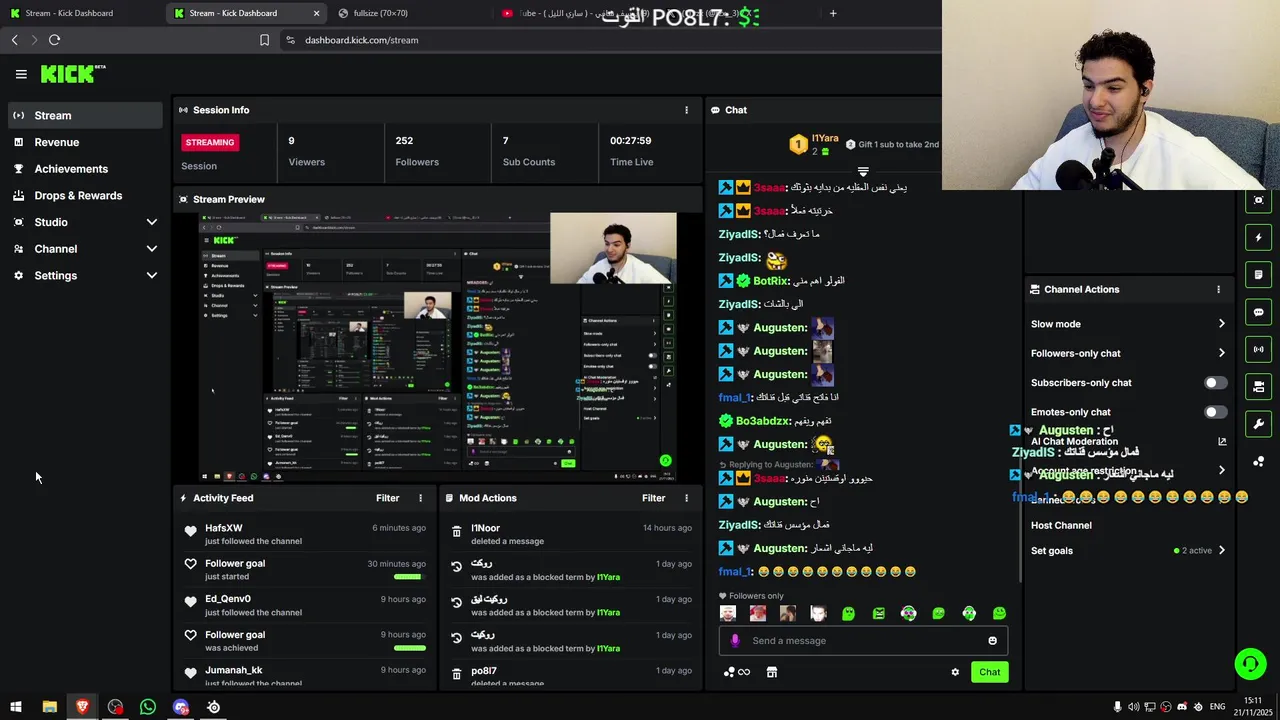The height and width of the screenshot is (720, 1280).
Task: Open the channel shop icon below chat
Action: coord(772,672)
